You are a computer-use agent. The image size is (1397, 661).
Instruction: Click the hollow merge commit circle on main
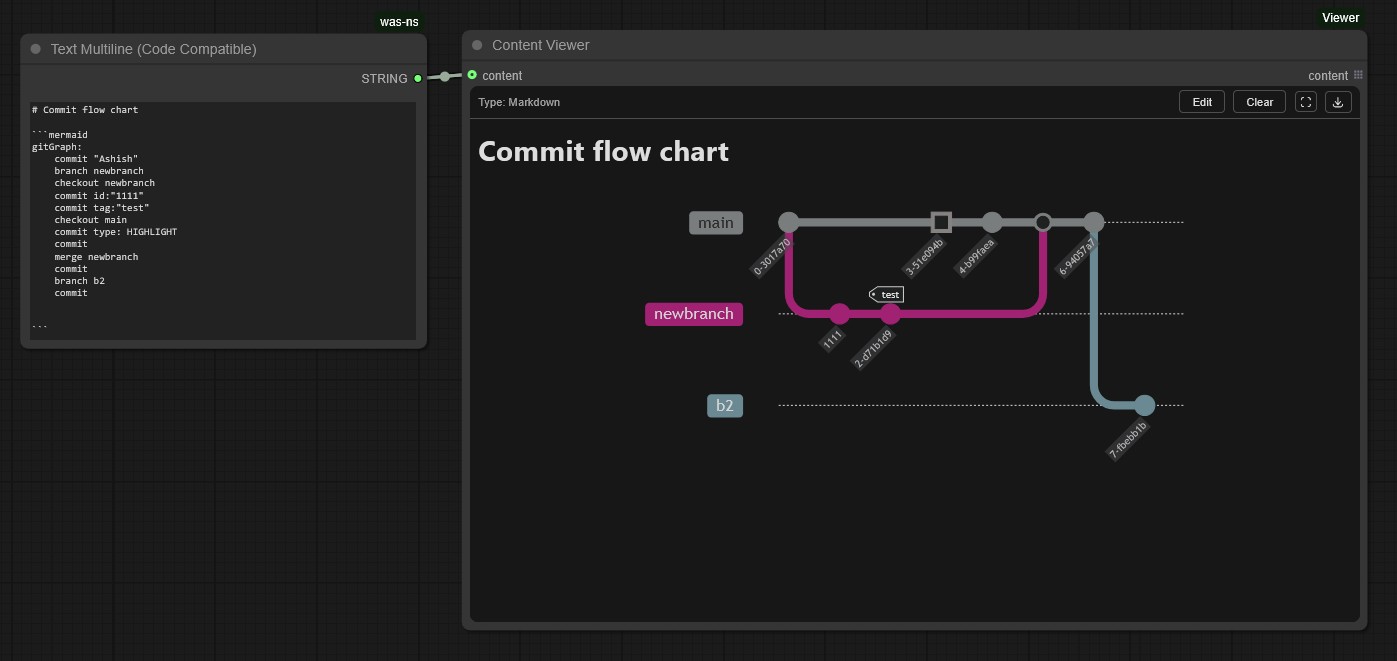(x=1043, y=222)
